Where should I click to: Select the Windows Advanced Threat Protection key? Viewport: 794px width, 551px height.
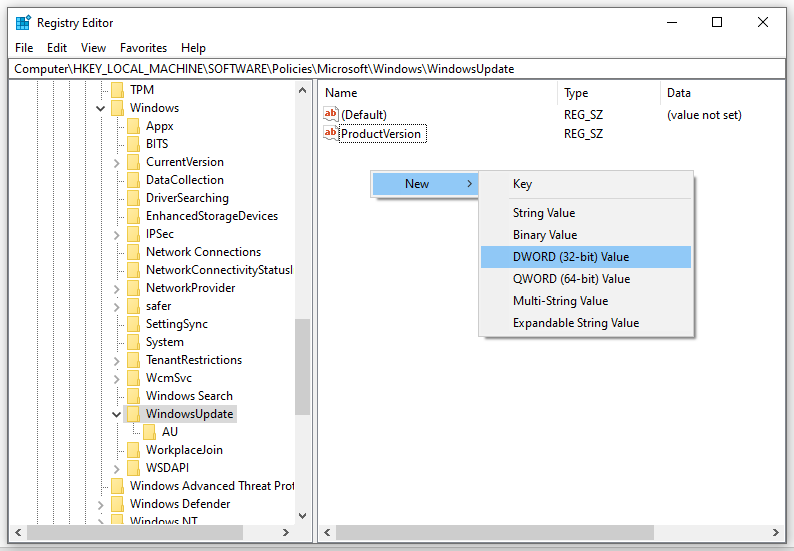[212, 486]
